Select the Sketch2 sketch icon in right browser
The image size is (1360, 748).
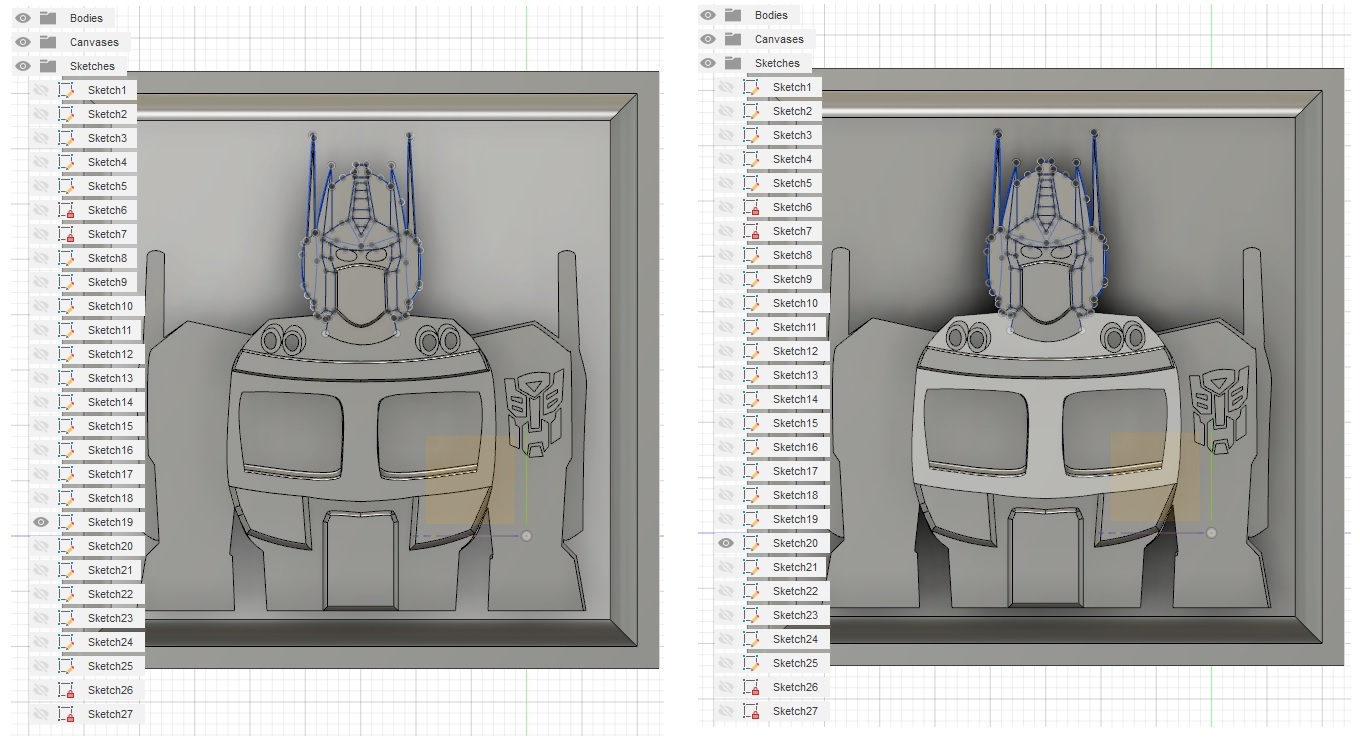(752, 111)
